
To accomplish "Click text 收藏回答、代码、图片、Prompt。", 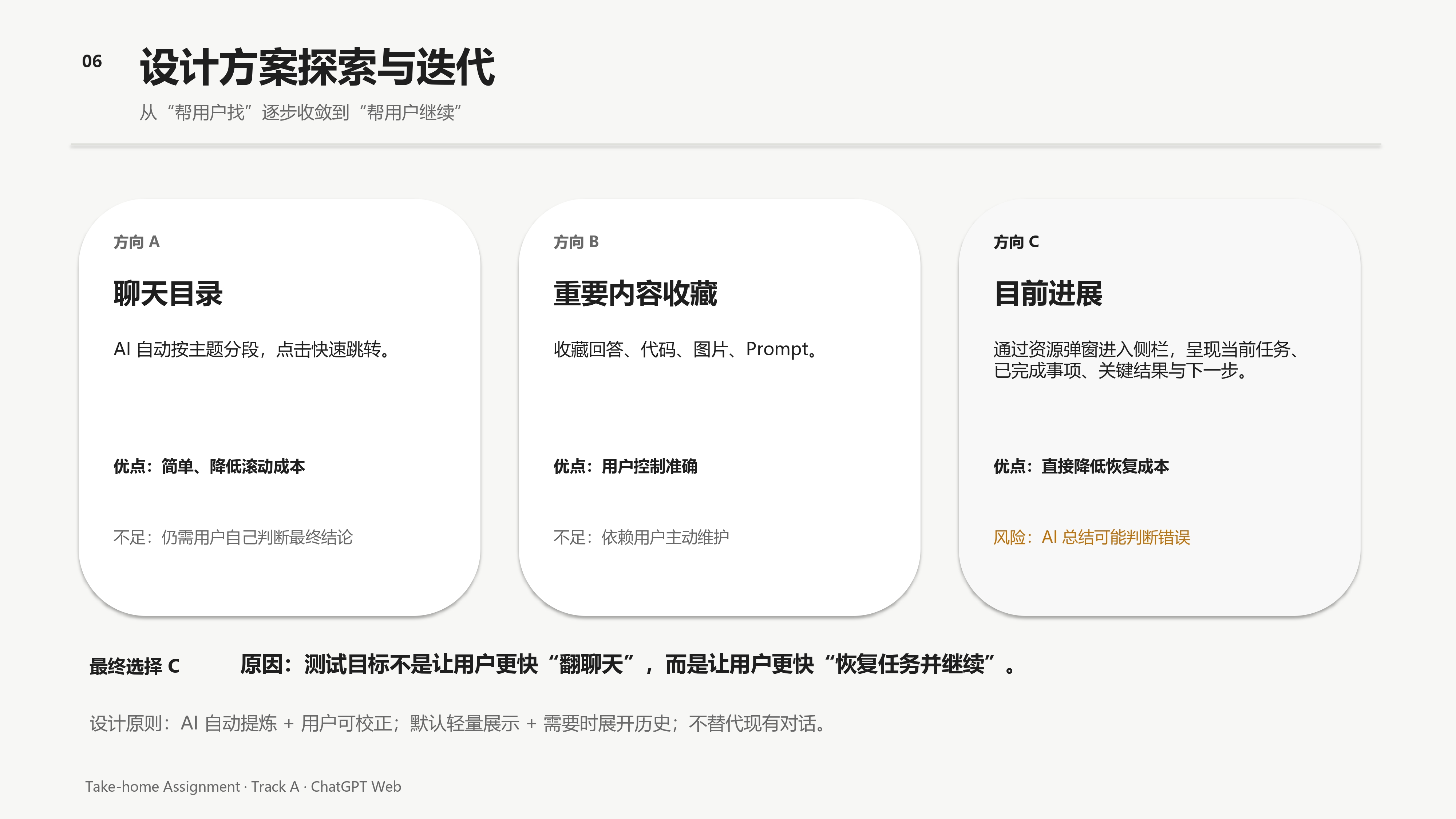I will point(686,349).
